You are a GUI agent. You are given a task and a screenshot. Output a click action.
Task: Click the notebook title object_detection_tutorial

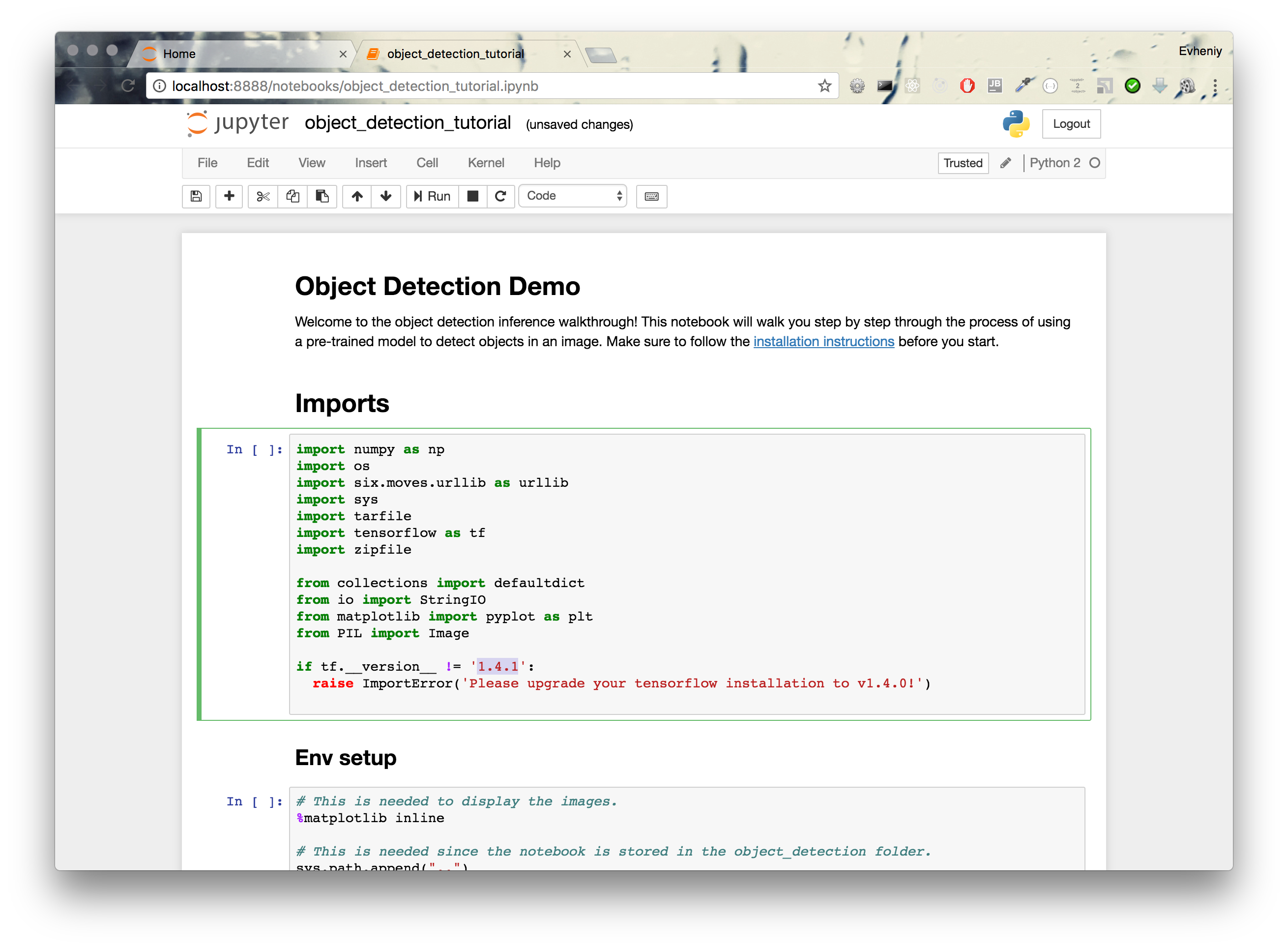[408, 123]
